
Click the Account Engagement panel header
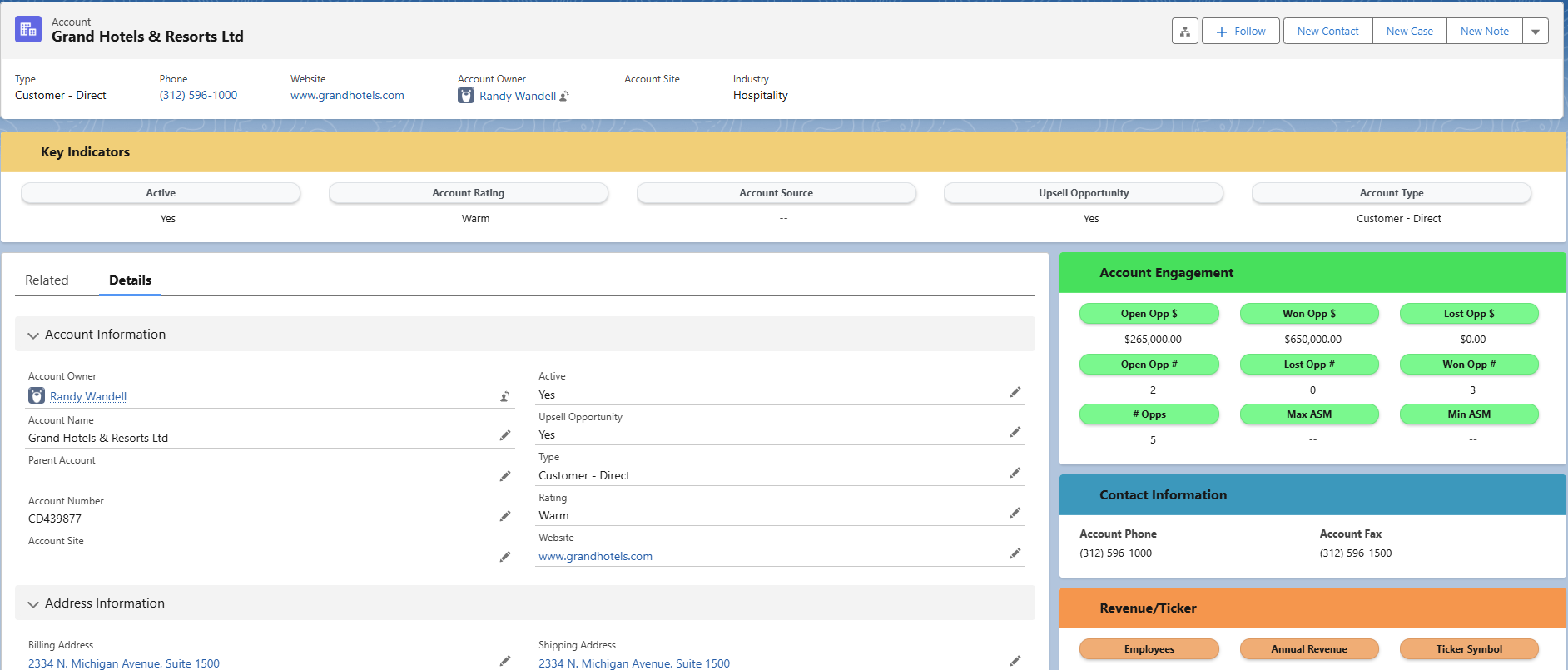[1312, 273]
